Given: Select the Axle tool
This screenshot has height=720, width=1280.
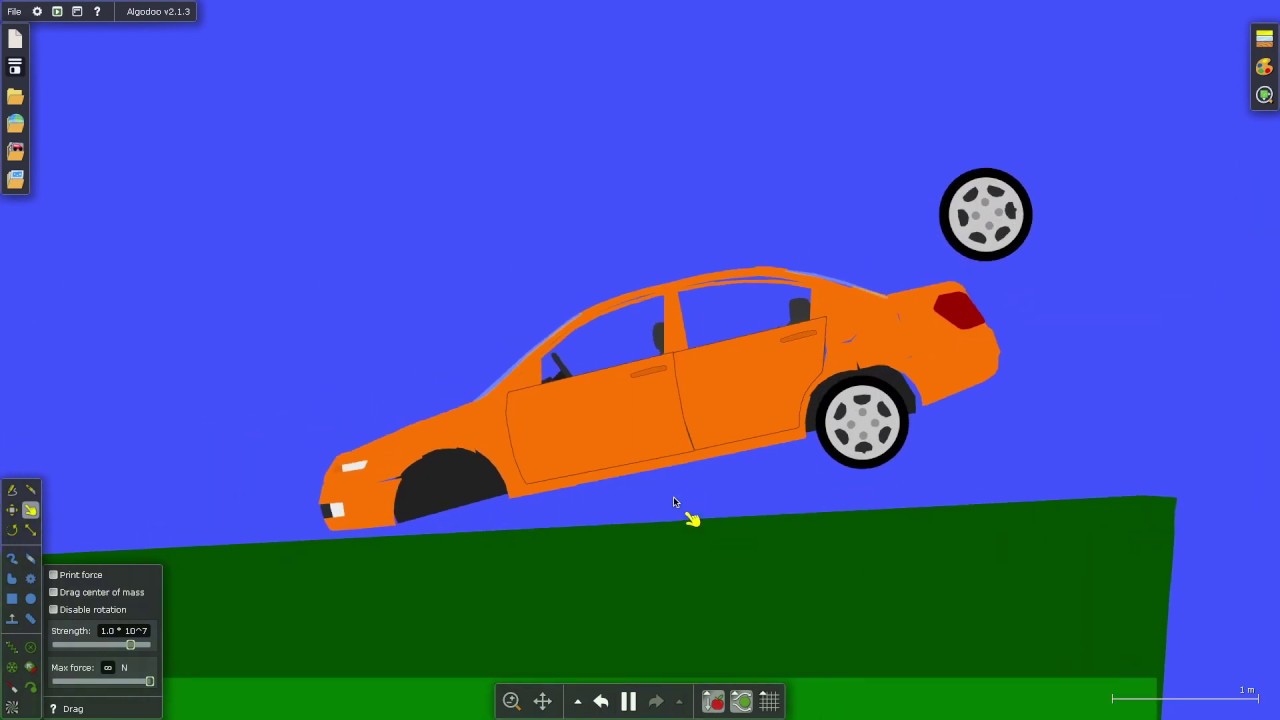Looking at the screenshot, I should (x=12, y=667).
